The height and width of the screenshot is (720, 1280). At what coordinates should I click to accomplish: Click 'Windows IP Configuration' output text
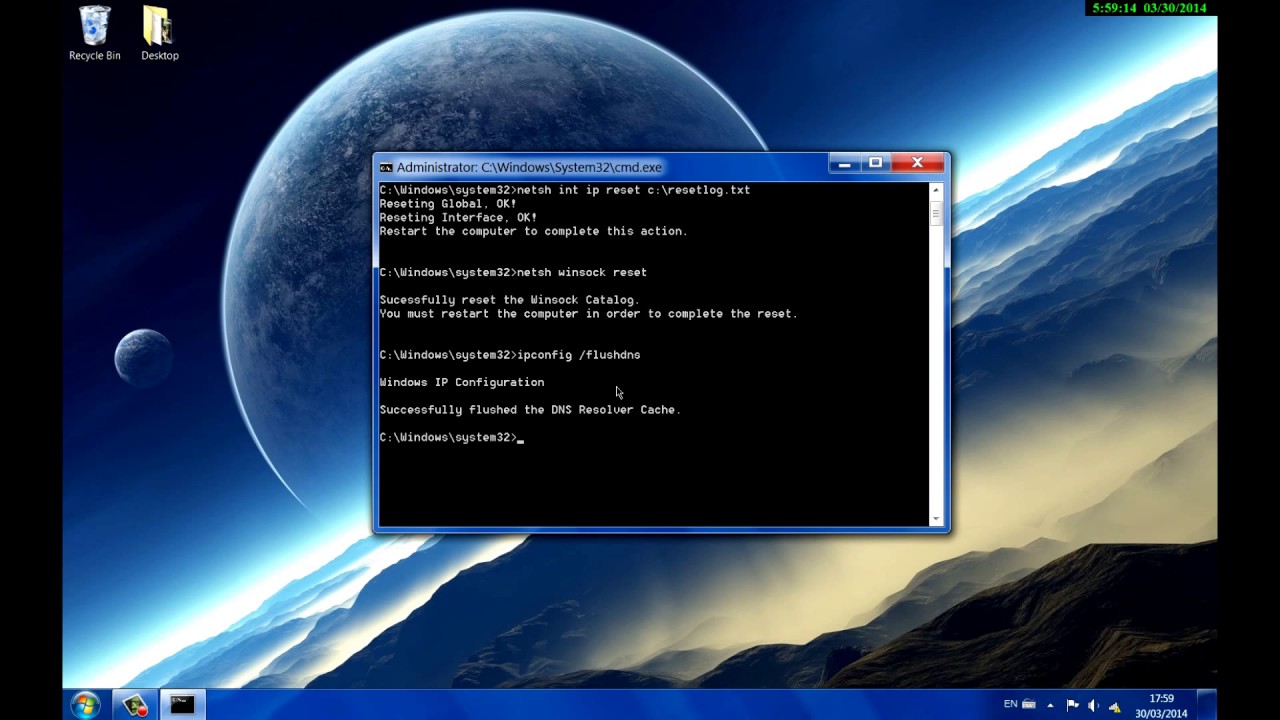[462, 382]
